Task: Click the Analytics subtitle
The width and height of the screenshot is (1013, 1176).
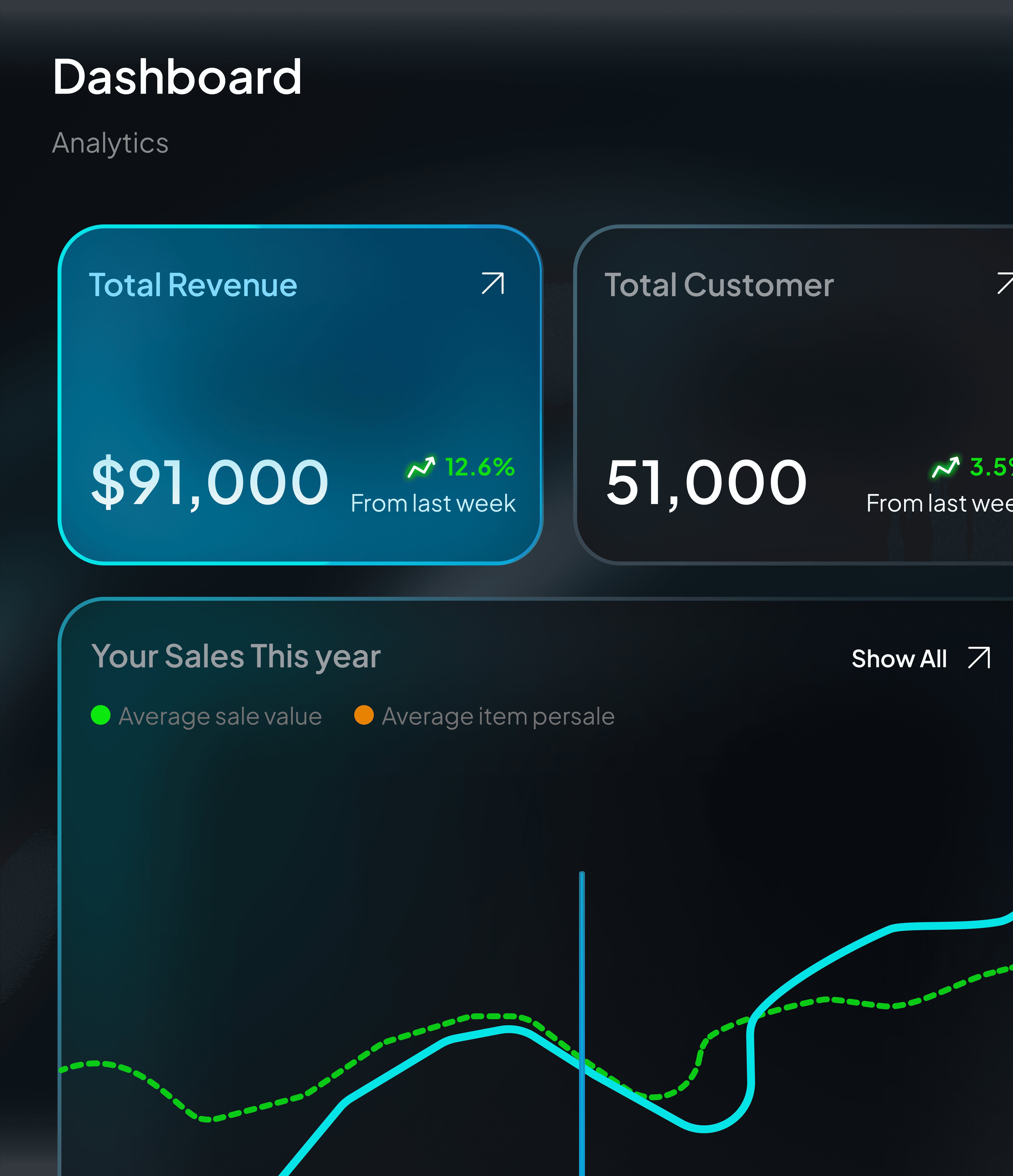Action: (x=110, y=143)
